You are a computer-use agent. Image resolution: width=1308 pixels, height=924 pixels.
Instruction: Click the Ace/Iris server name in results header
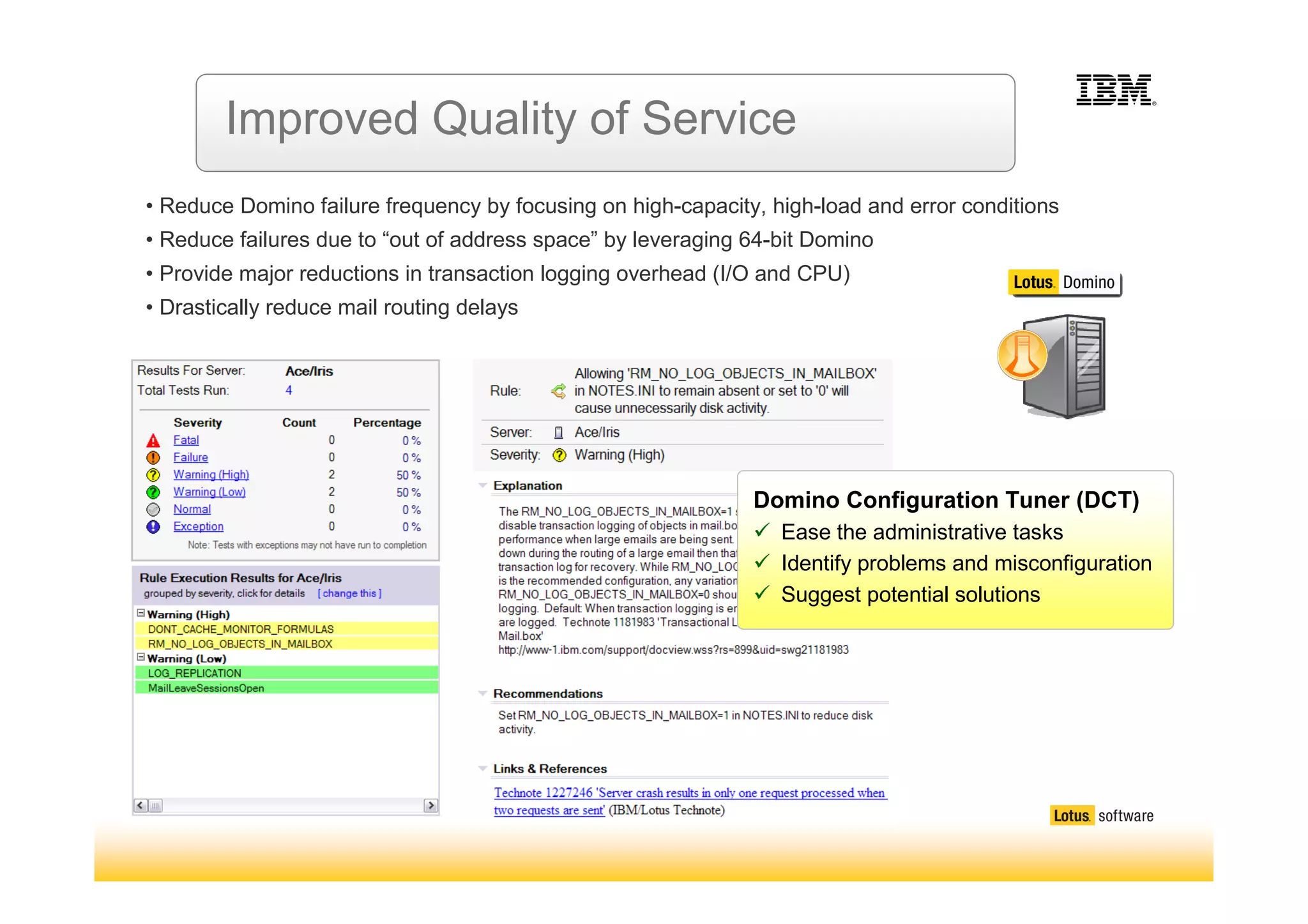(x=309, y=371)
